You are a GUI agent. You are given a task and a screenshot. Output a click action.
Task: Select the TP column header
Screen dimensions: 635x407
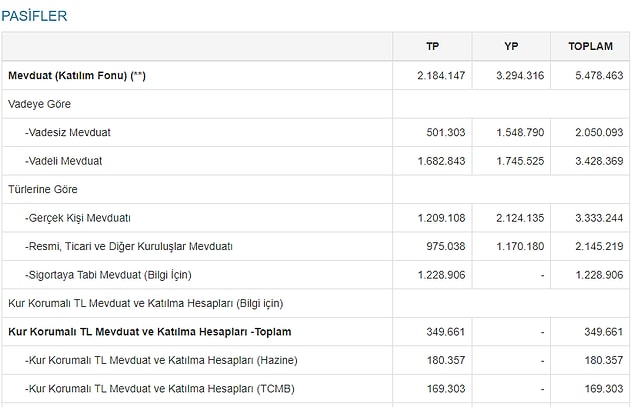click(x=432, y=47)
